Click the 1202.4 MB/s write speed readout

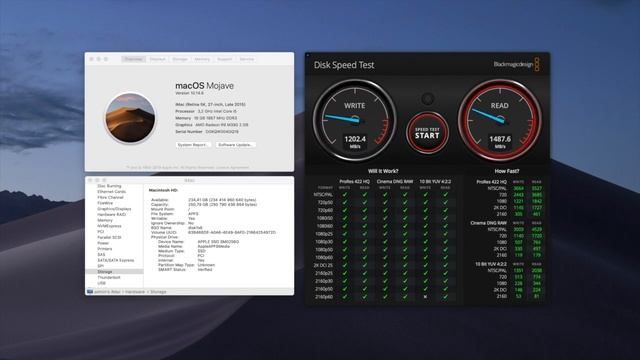click(355, 141)
